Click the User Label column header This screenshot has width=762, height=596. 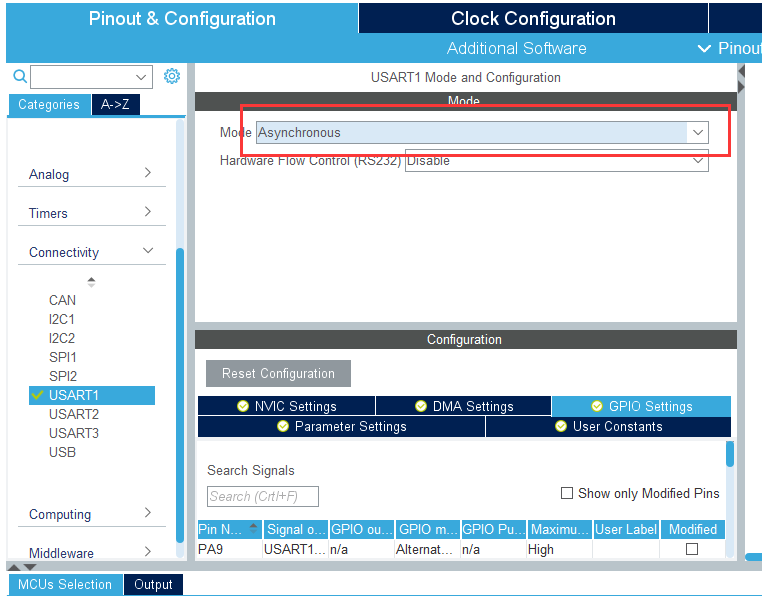click(626, 529)
